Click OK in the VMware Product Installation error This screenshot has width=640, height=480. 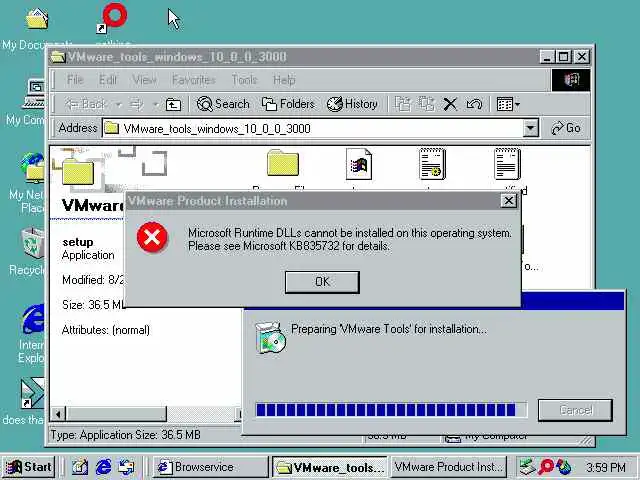coord(322,282)
